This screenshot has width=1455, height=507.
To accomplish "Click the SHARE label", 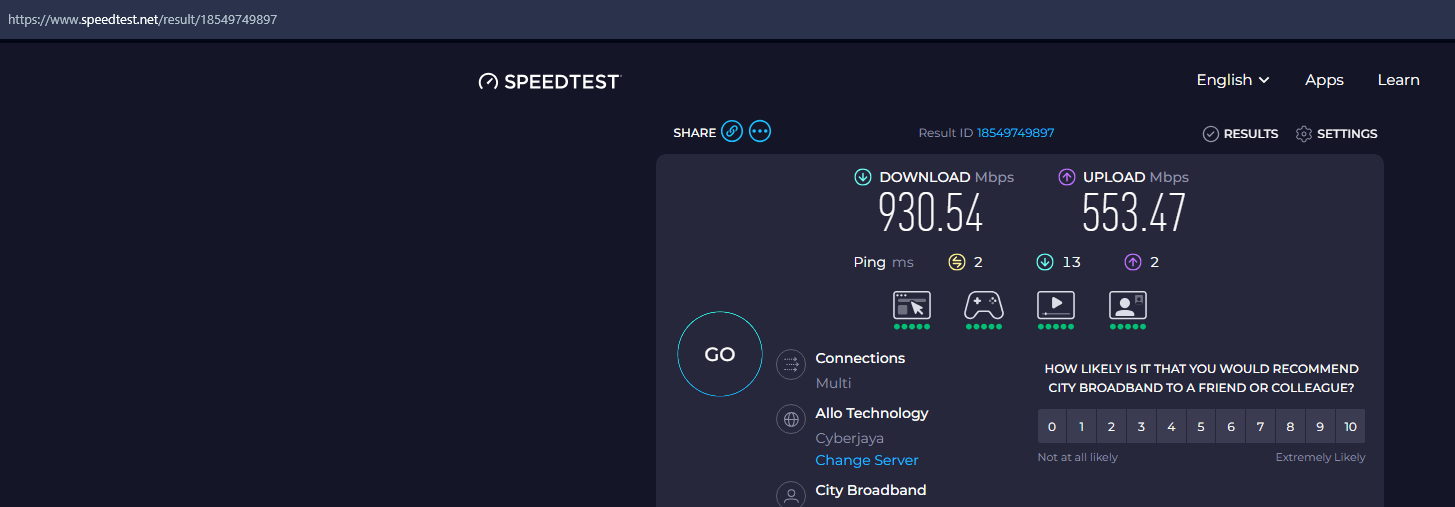I will pos(695,133).
